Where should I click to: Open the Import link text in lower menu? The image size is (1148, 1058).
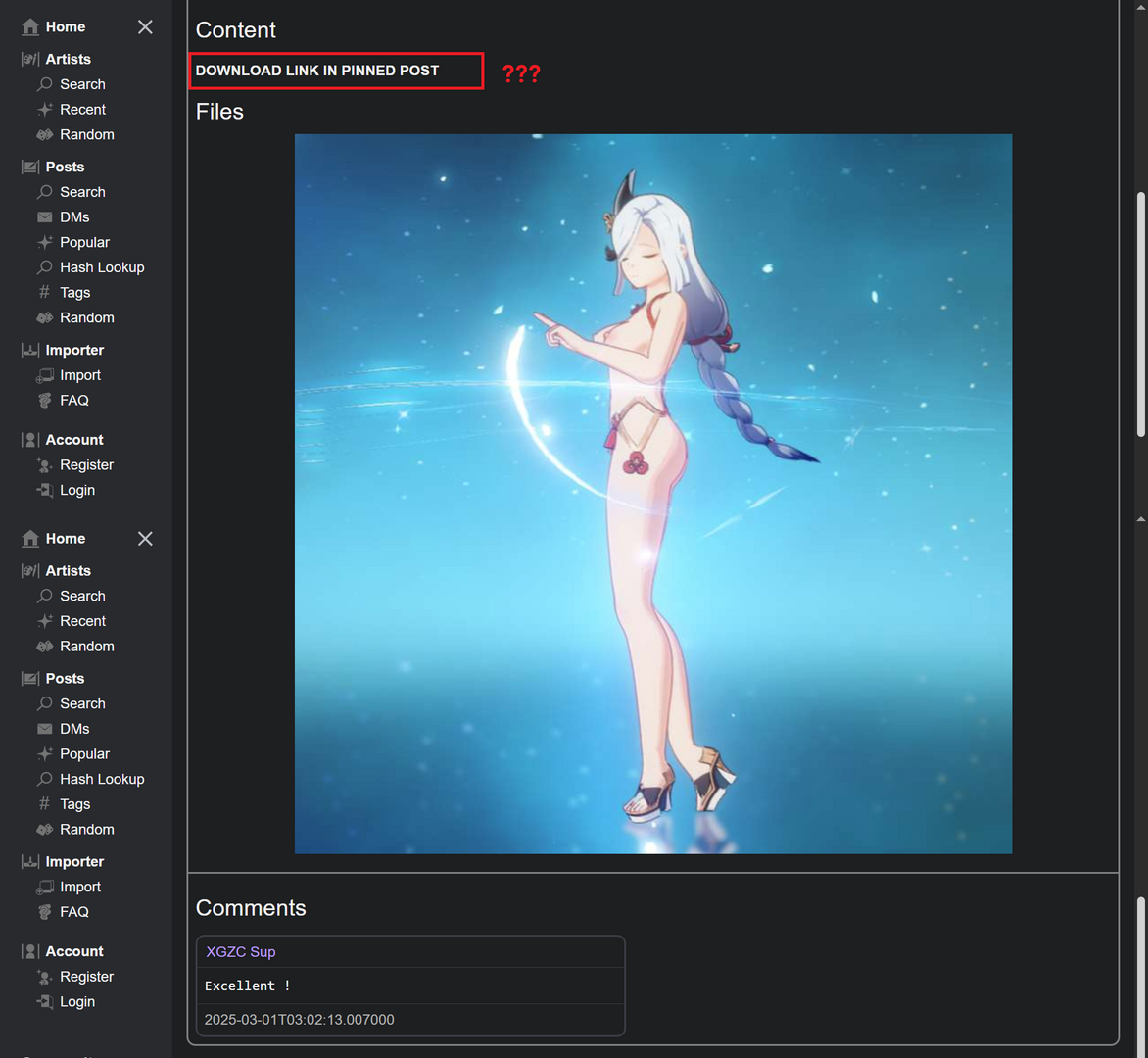coord(80,888)
